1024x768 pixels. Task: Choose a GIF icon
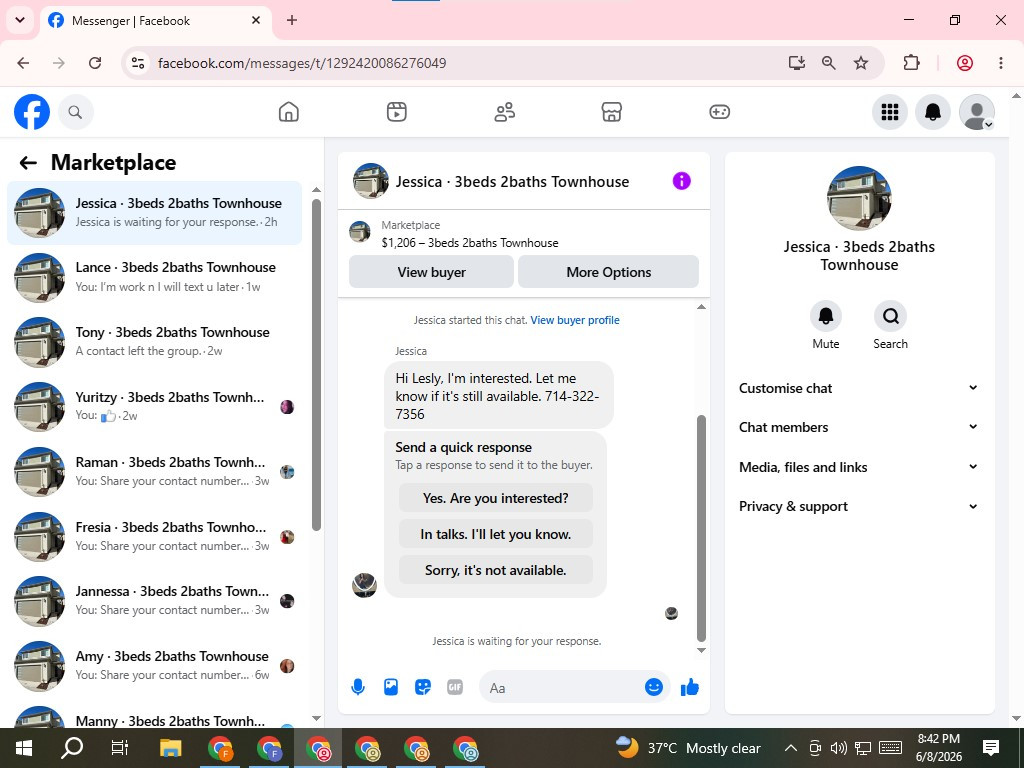pos(455,687)
